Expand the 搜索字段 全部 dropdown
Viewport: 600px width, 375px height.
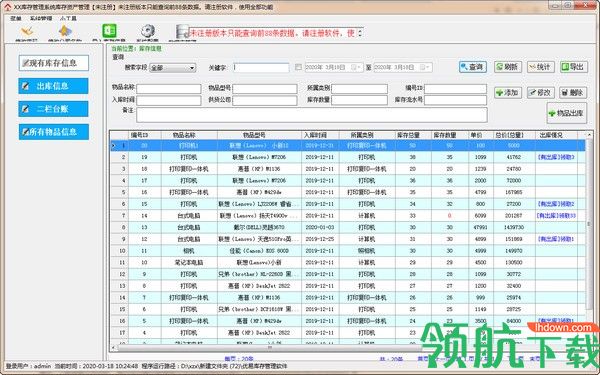pyautogui.click(x=192, y=68)
